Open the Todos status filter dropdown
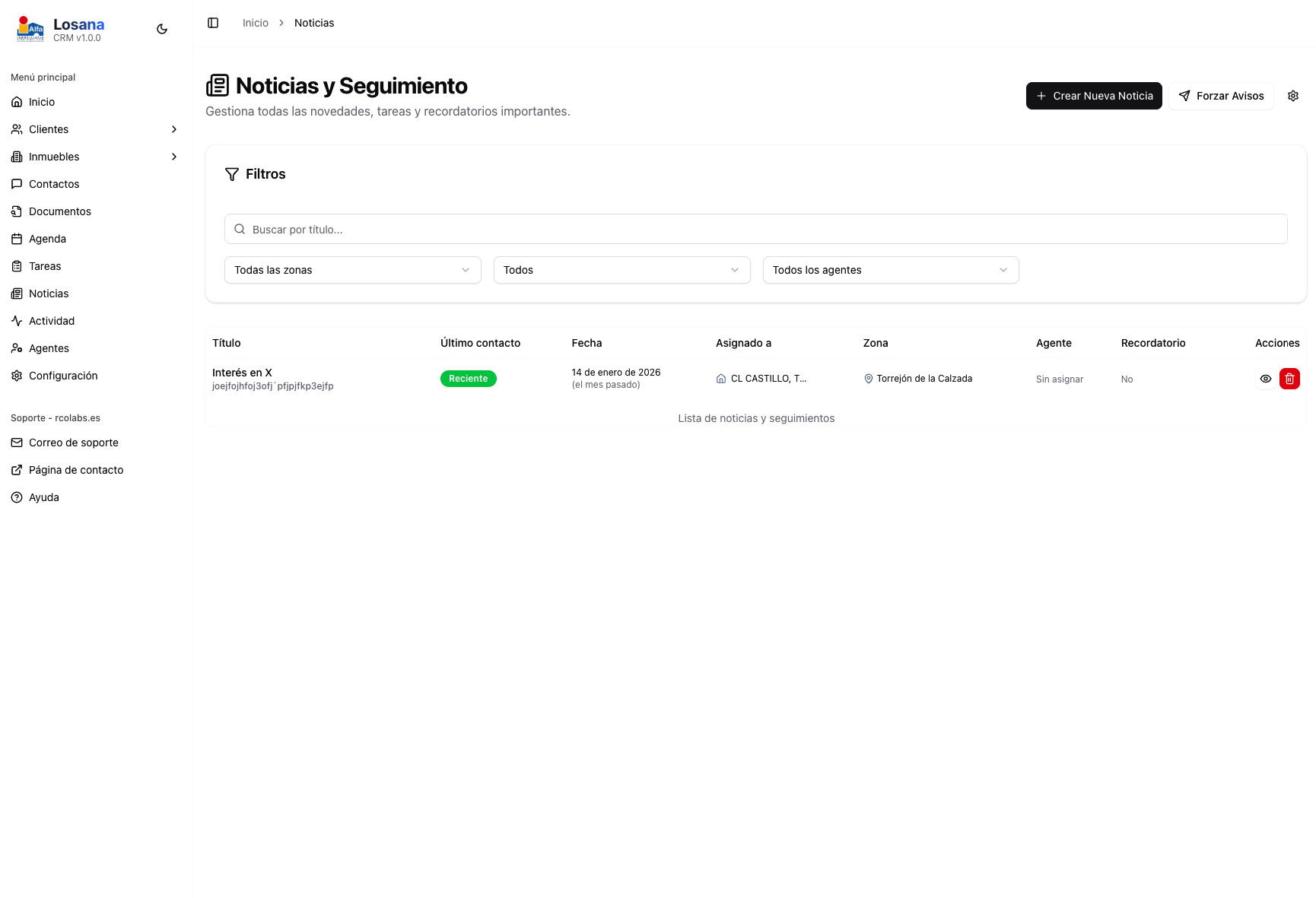Viewport: 1316px width, 898px height. [x=621, y=270]
